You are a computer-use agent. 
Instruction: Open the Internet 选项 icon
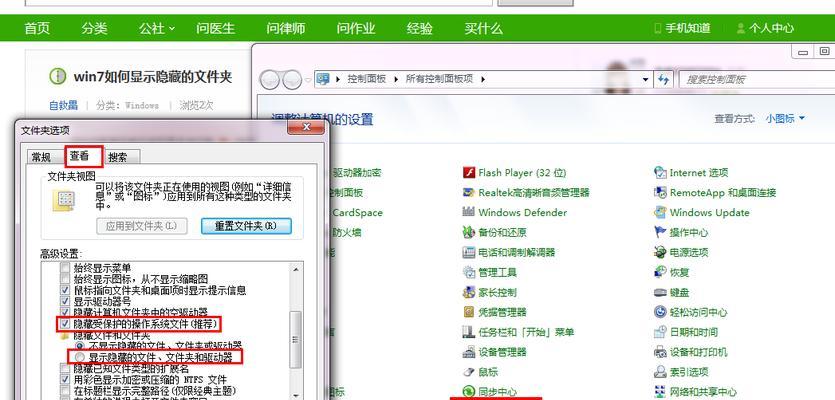click(660, 173)
